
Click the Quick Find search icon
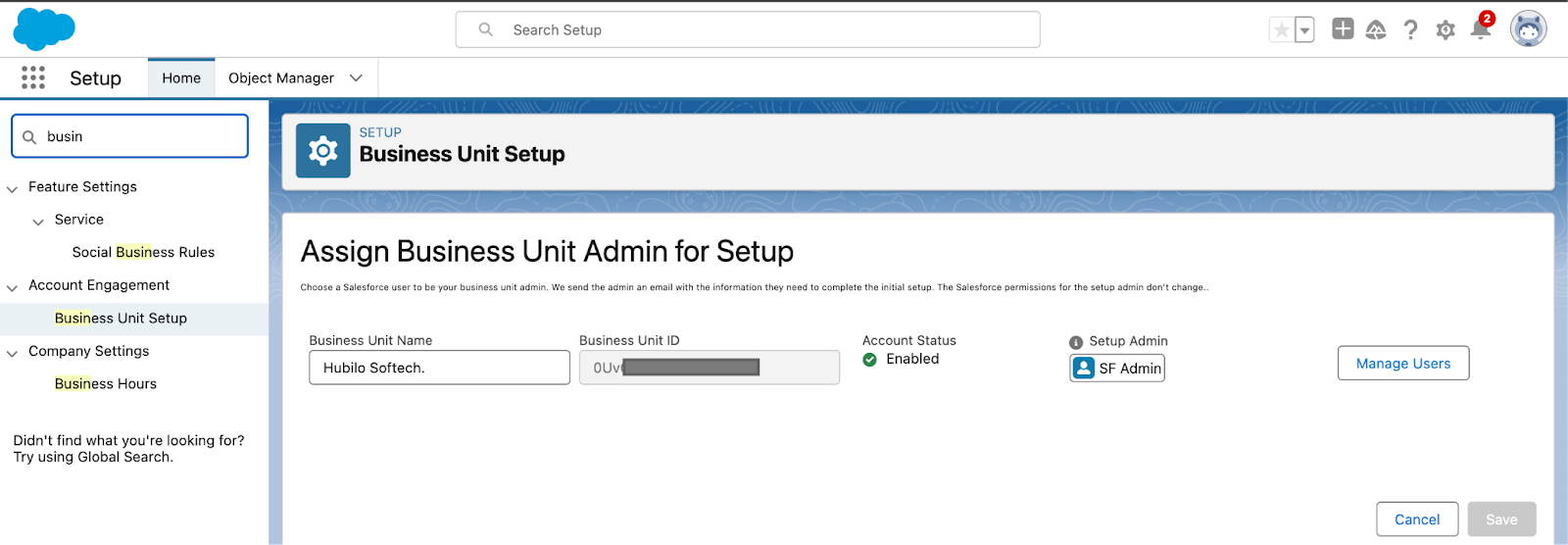point(29,137)
